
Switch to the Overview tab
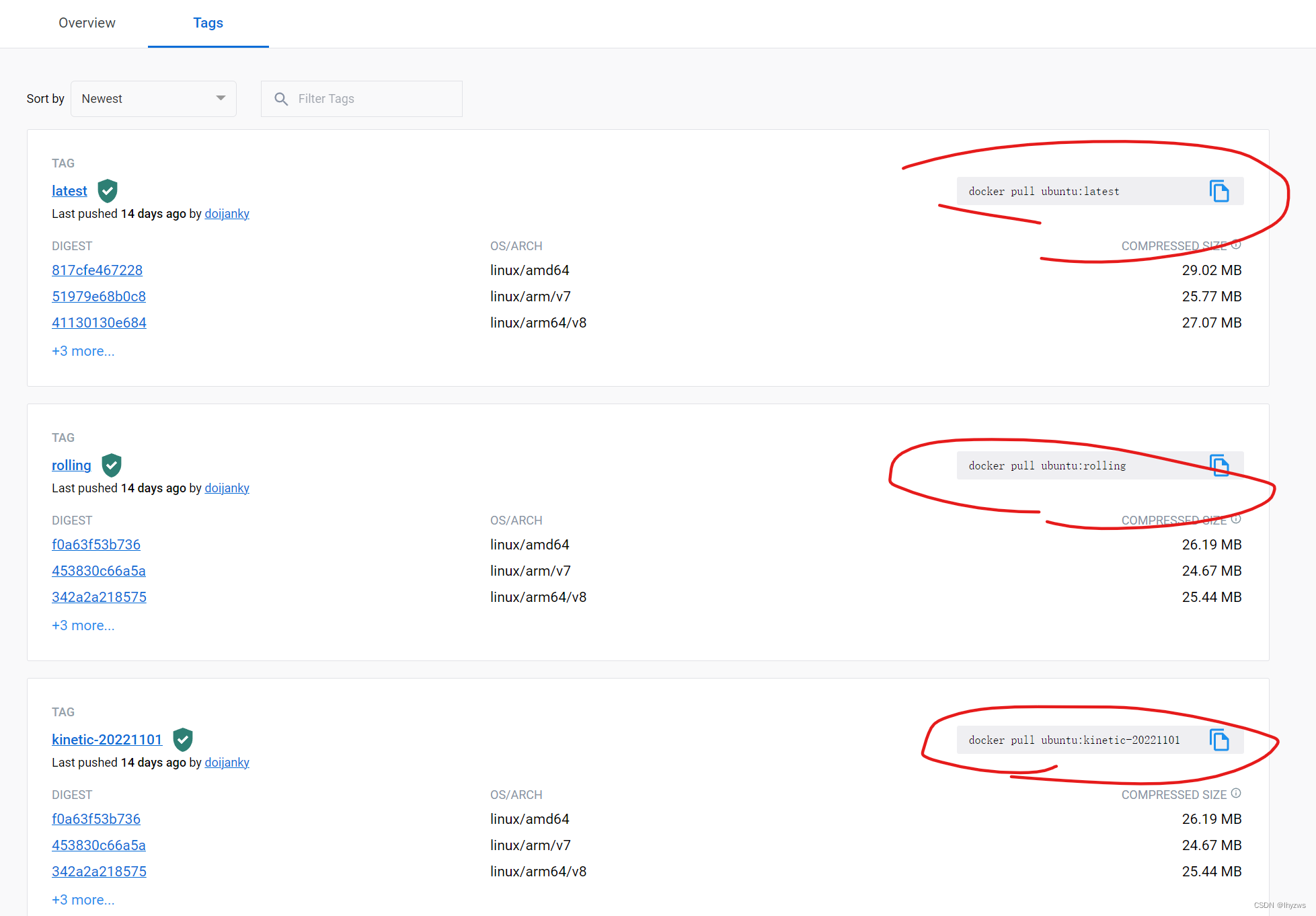coord(87,23)
